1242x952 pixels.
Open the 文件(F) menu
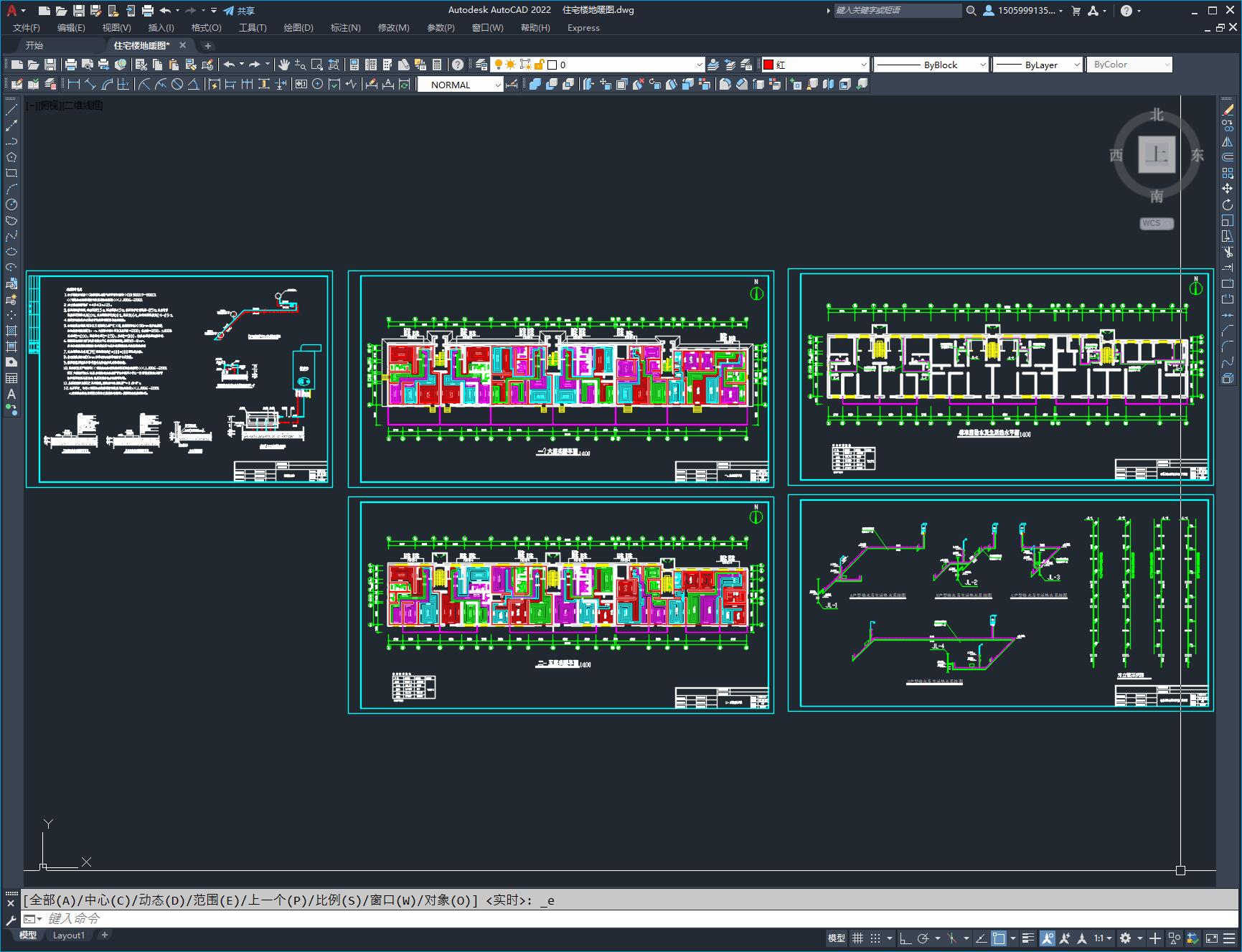(27, 28)
